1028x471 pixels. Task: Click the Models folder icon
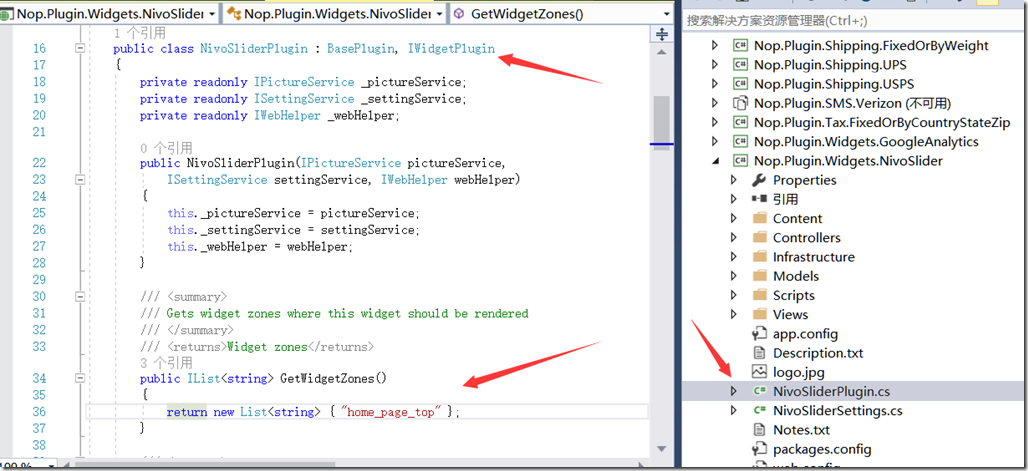[759, 276]
